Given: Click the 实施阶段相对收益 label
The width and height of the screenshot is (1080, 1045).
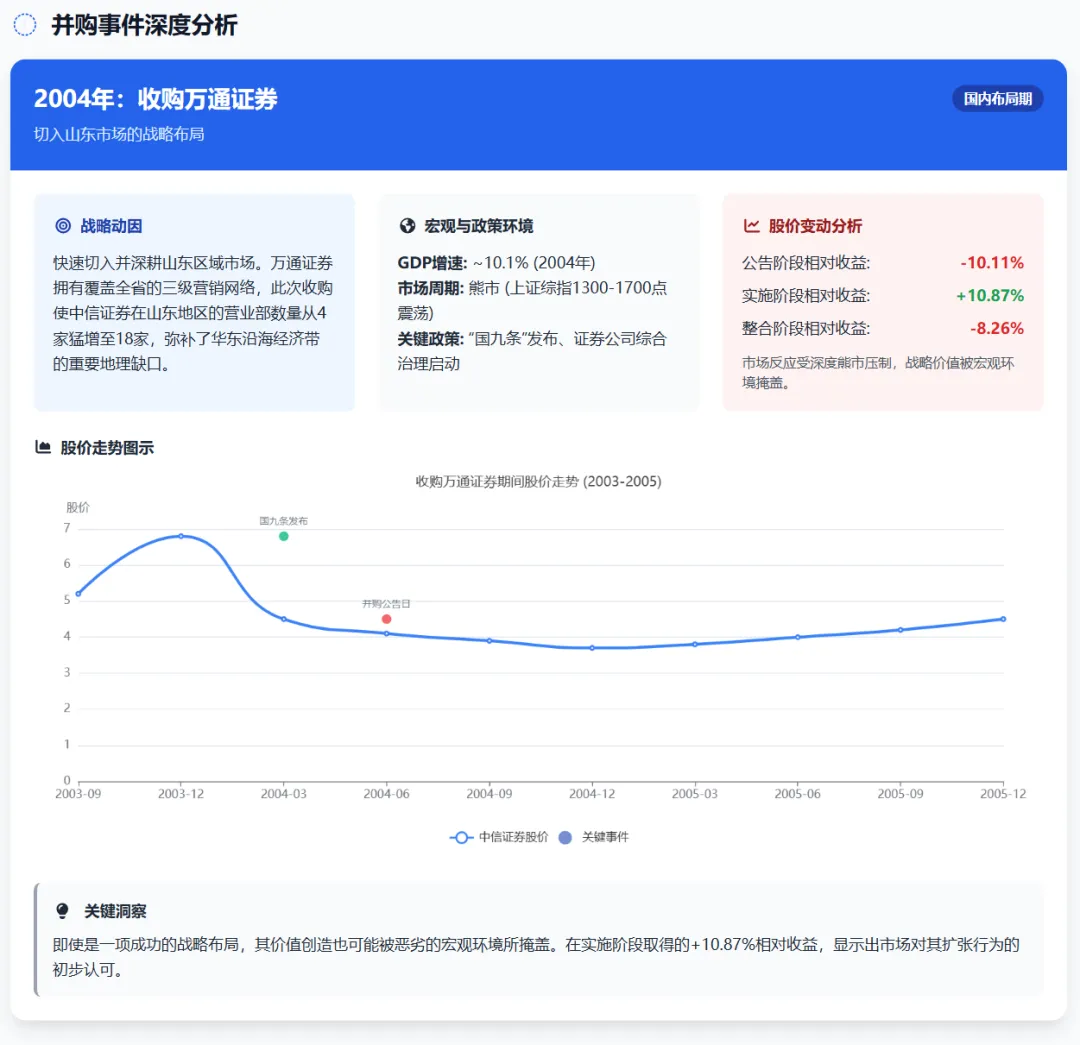Looking at the screenshot, I should (806, 296).
